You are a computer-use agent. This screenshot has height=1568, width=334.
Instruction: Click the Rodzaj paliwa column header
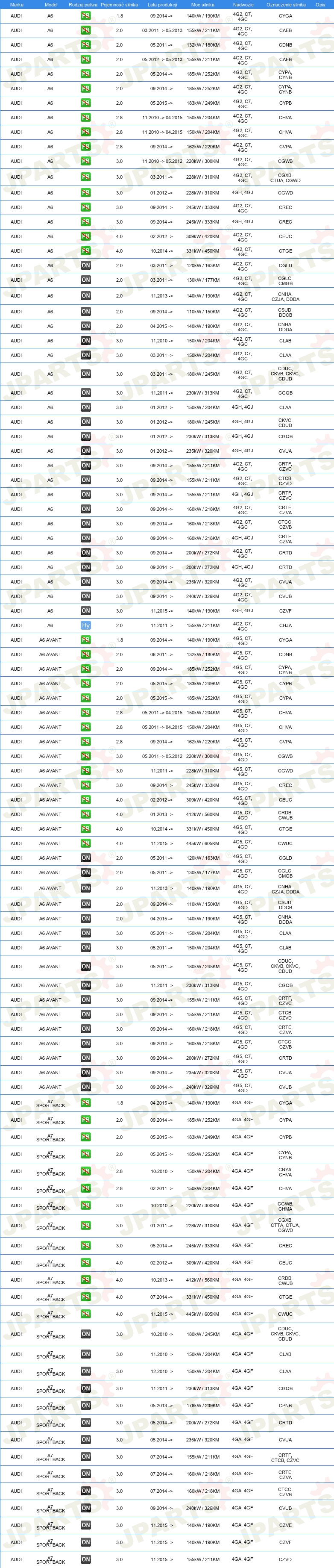click(x=83, y=4)
